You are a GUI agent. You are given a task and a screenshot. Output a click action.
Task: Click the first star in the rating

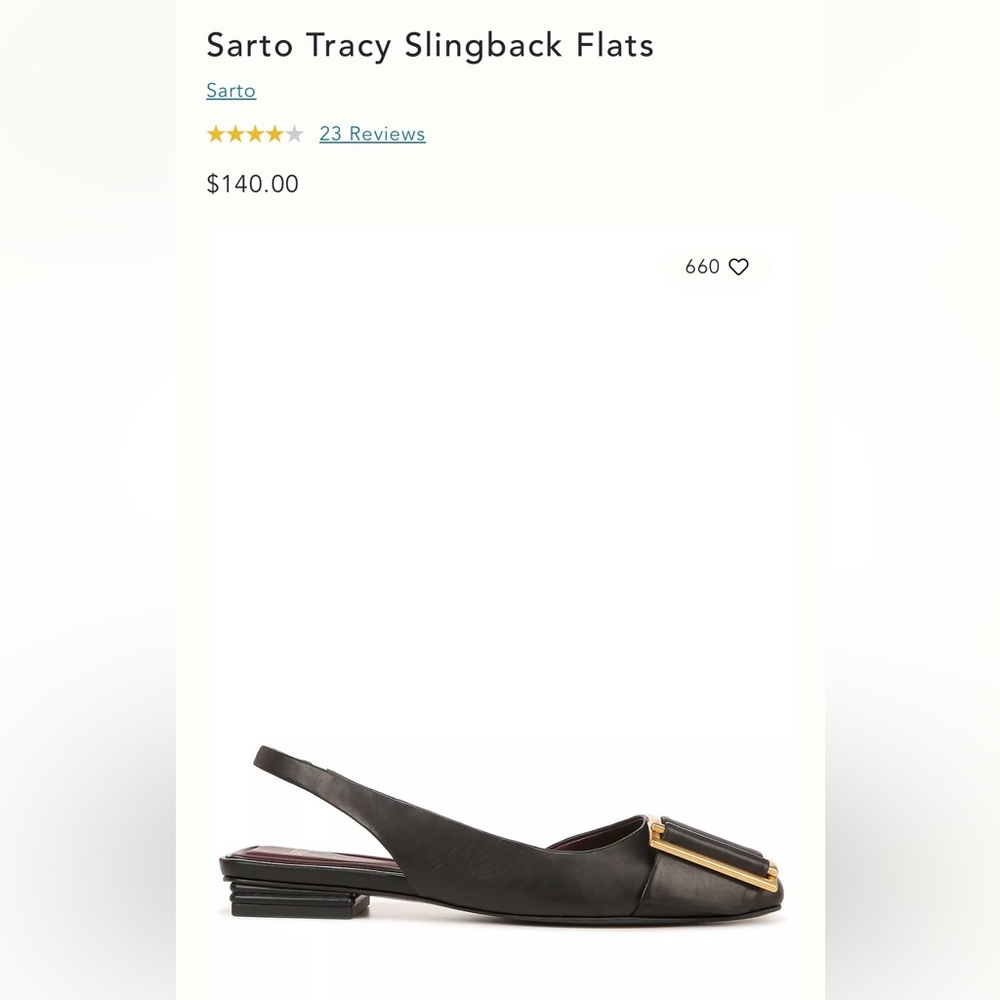214,133
